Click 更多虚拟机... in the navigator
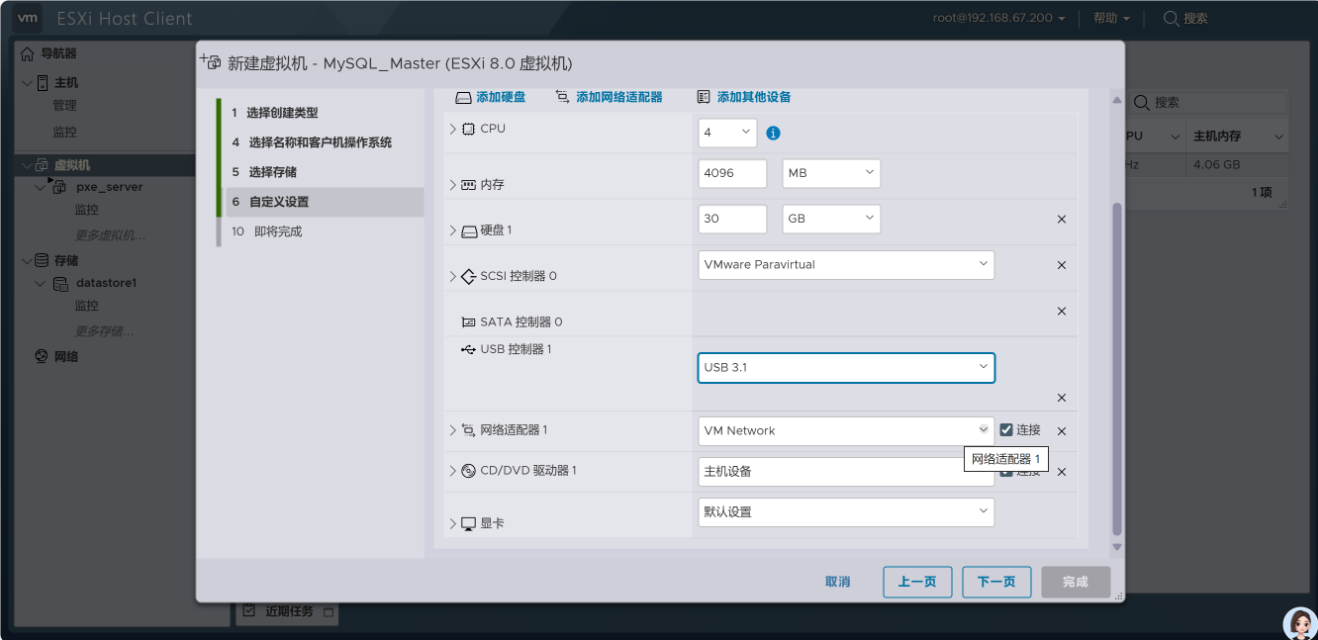 click(110, 235)
